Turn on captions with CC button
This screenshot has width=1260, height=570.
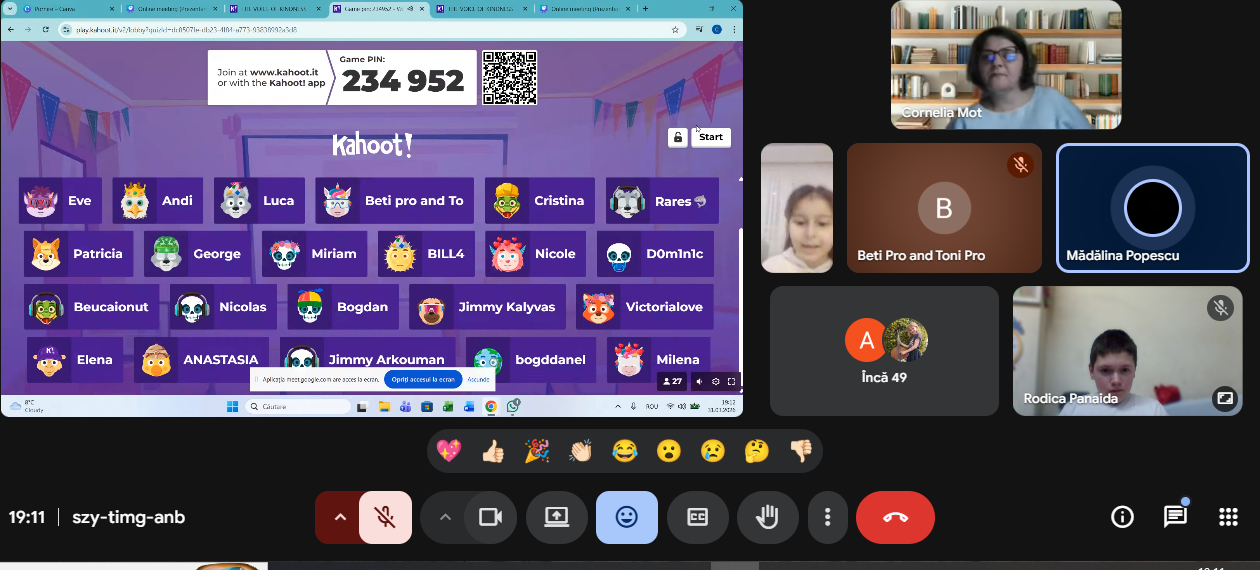697,517
